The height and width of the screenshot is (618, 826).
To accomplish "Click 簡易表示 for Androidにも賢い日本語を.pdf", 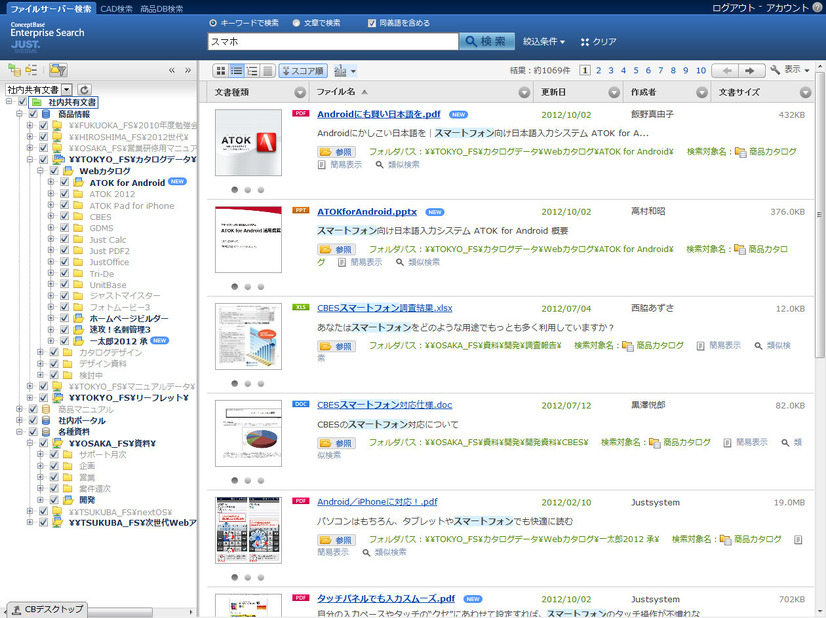I will tap(340, 165).
